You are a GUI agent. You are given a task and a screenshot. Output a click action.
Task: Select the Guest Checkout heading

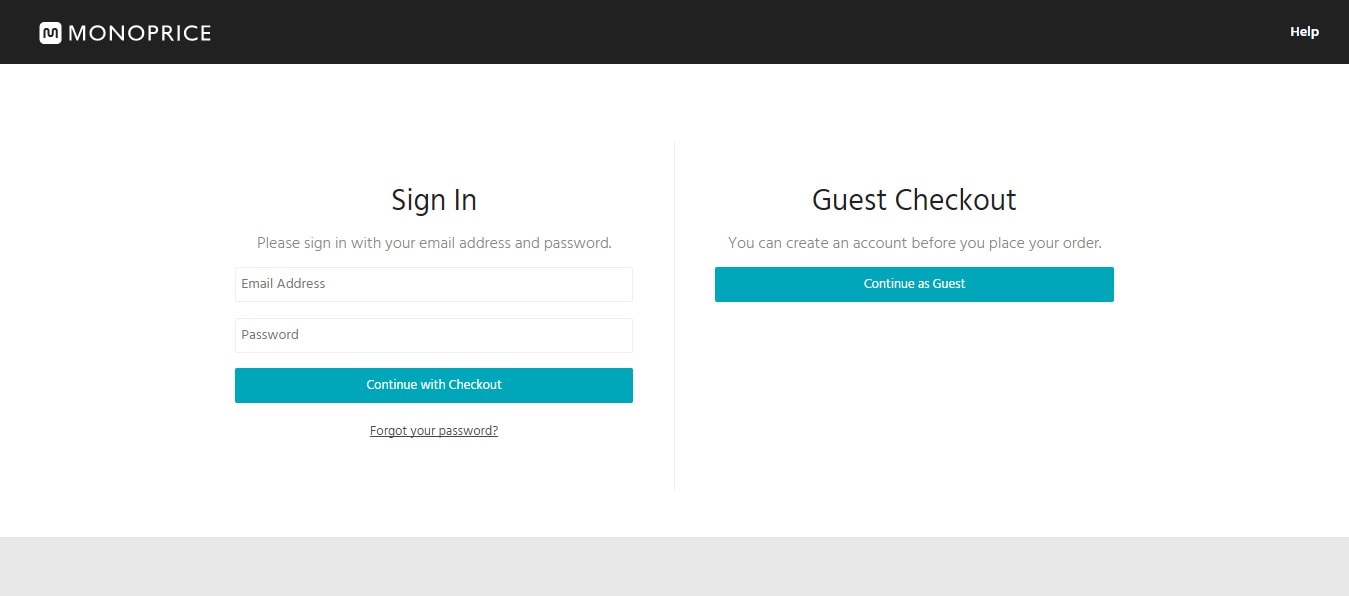click(x=914, y=200)
